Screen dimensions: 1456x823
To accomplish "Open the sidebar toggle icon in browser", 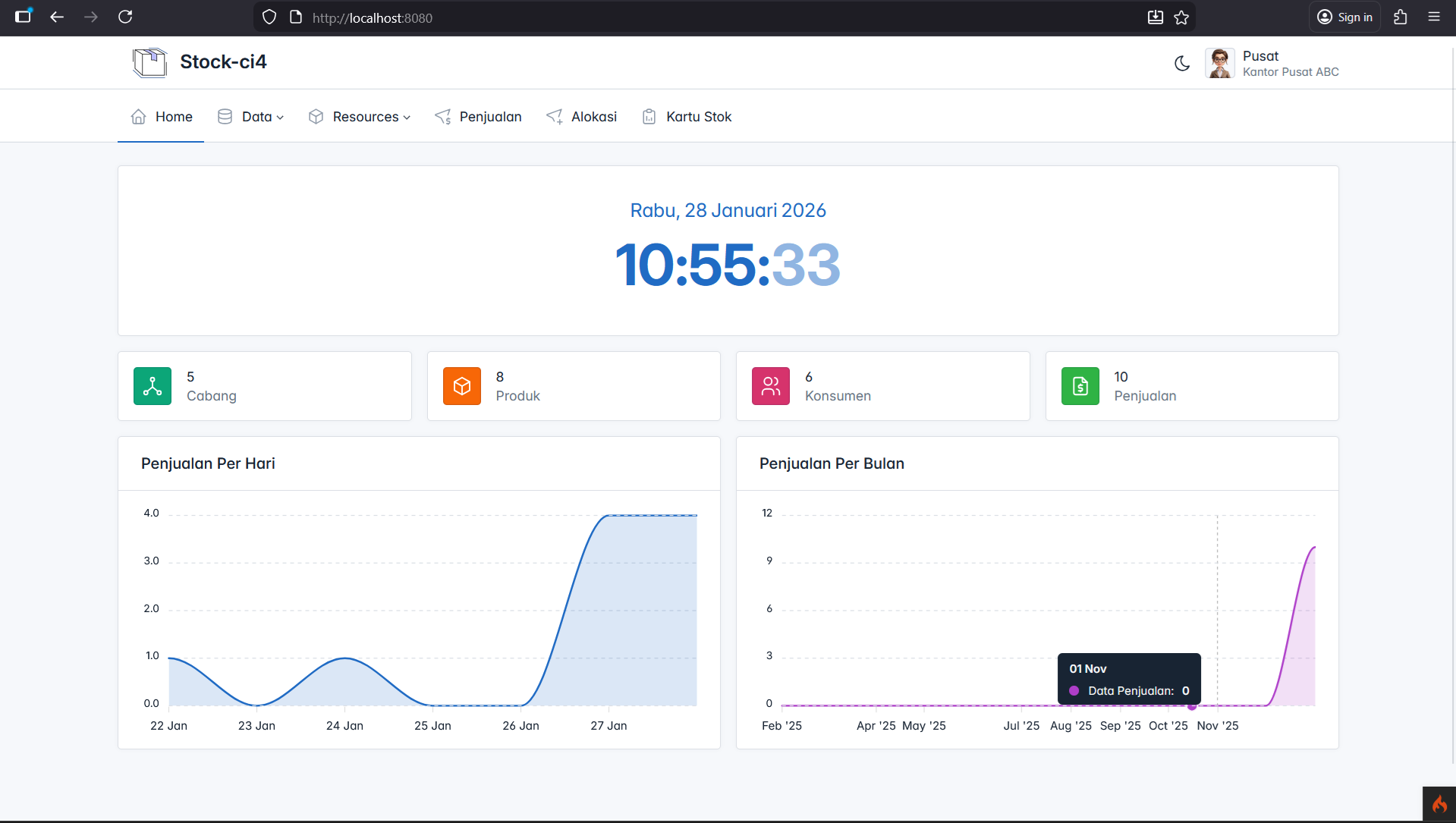I will tap(24, 16).
